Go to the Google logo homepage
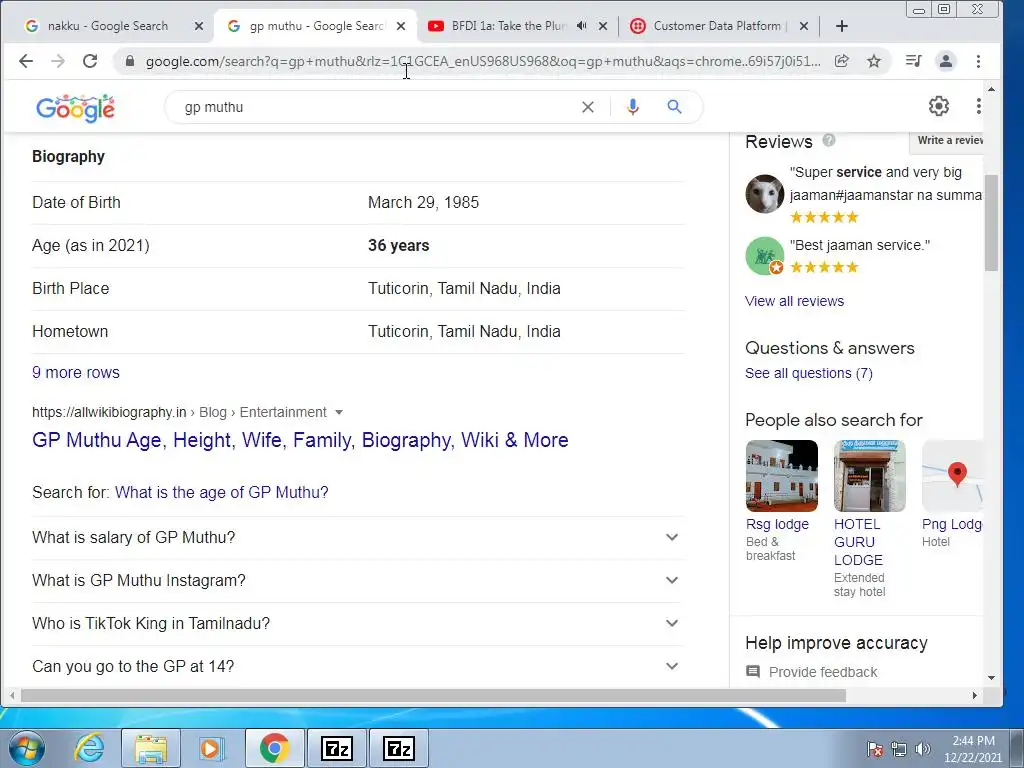The height and width of the screenshot is (768, 1024). [x=75, y=108]
